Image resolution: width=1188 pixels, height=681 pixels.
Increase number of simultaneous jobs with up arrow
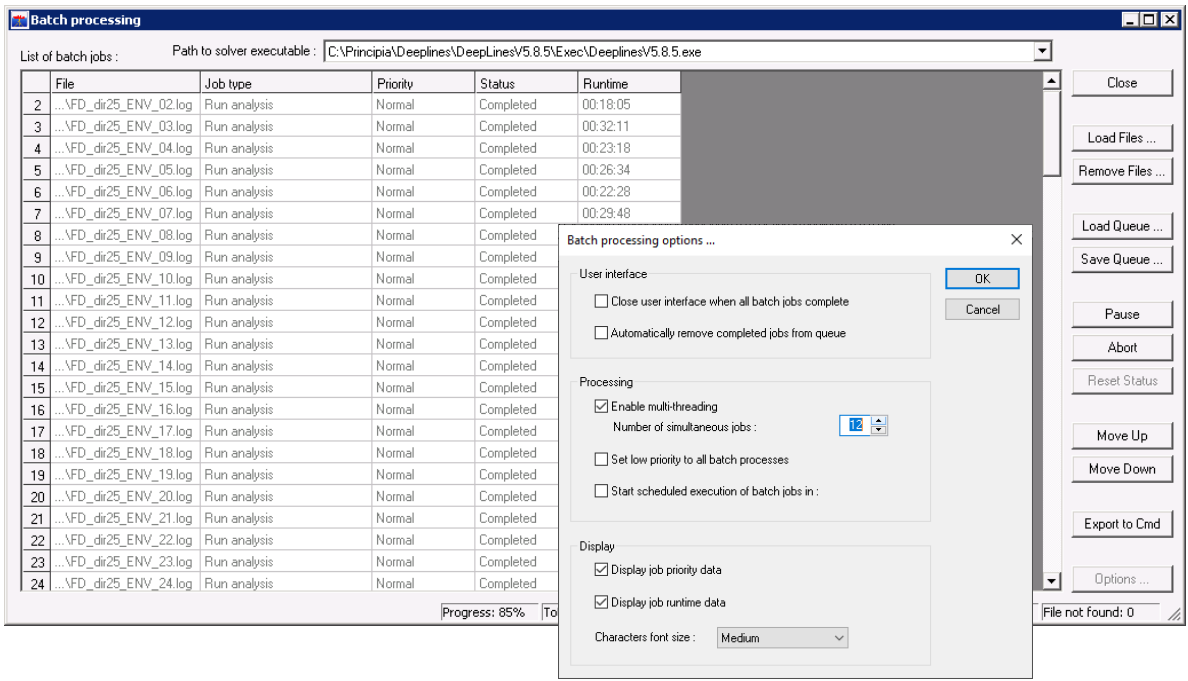pos(879,421)
